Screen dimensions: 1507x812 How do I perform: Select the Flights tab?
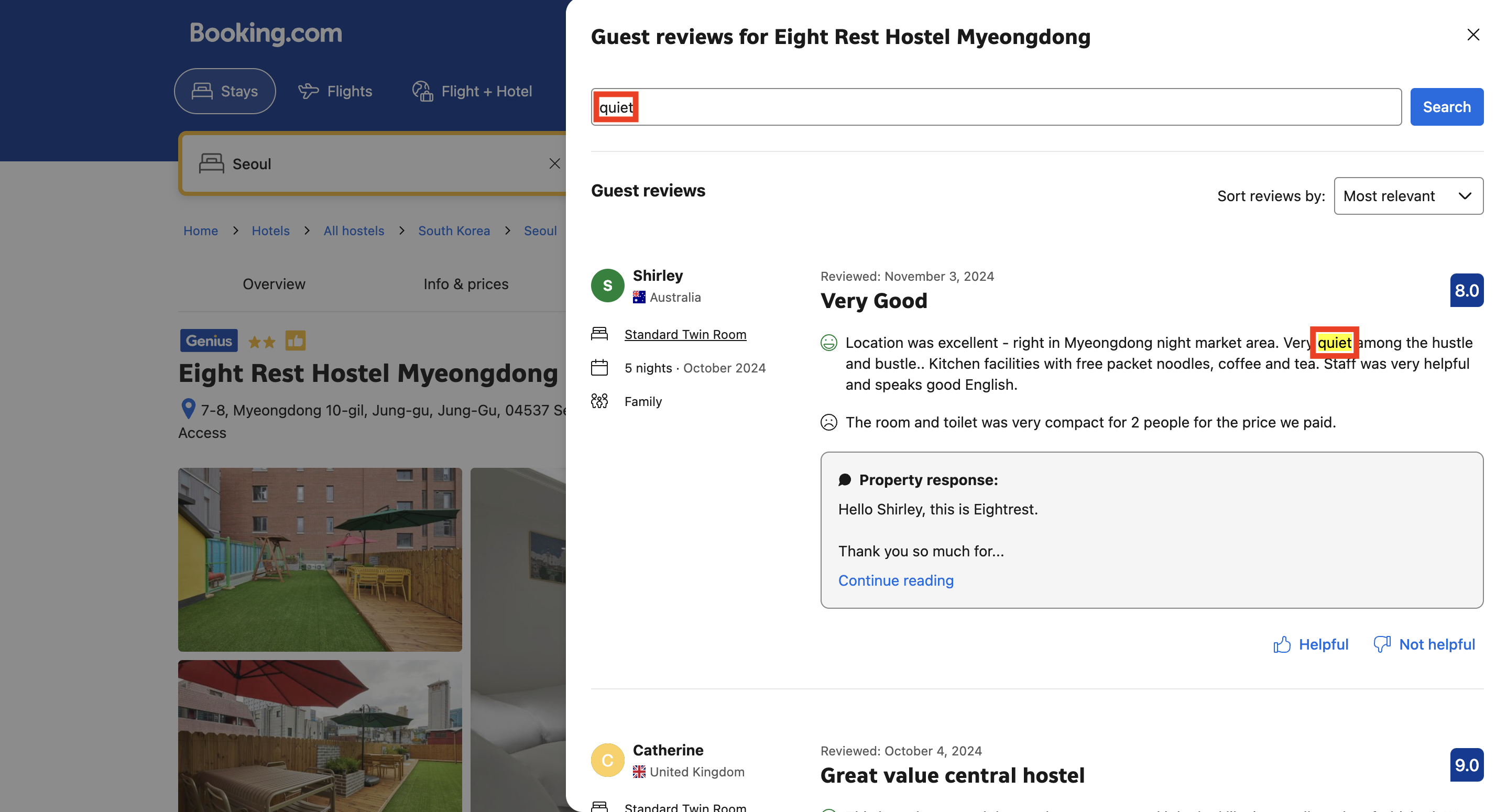tap(335, 91)
